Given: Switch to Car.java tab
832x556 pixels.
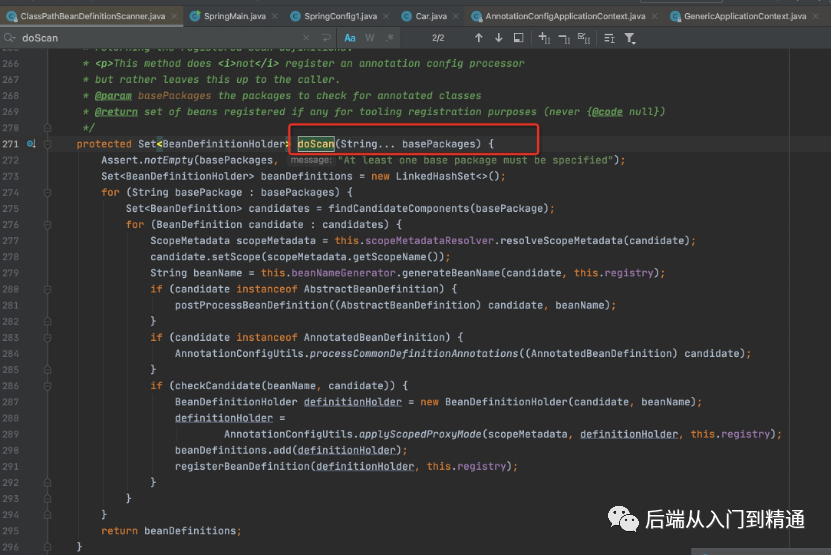Looking at the screenshot, I should click(x=431, y=16).
